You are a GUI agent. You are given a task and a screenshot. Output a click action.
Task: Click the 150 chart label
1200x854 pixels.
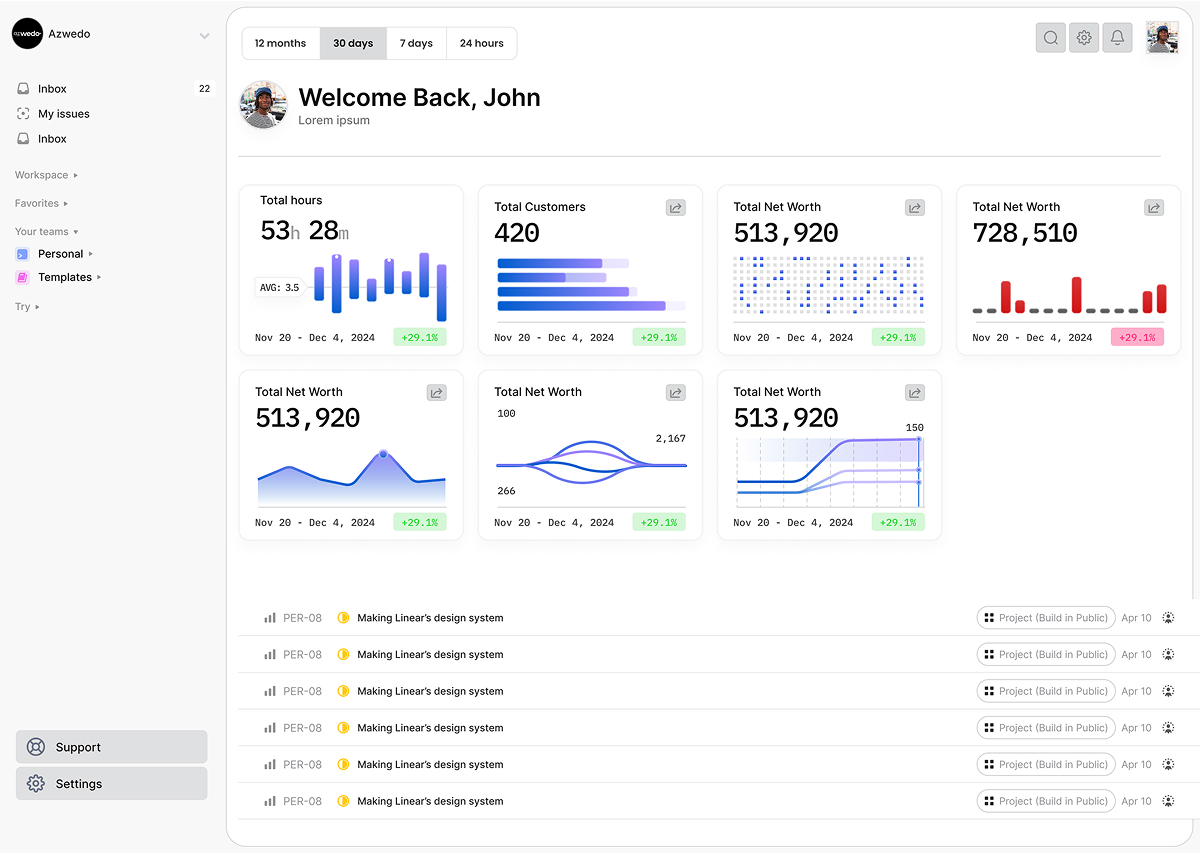point(915,428)
